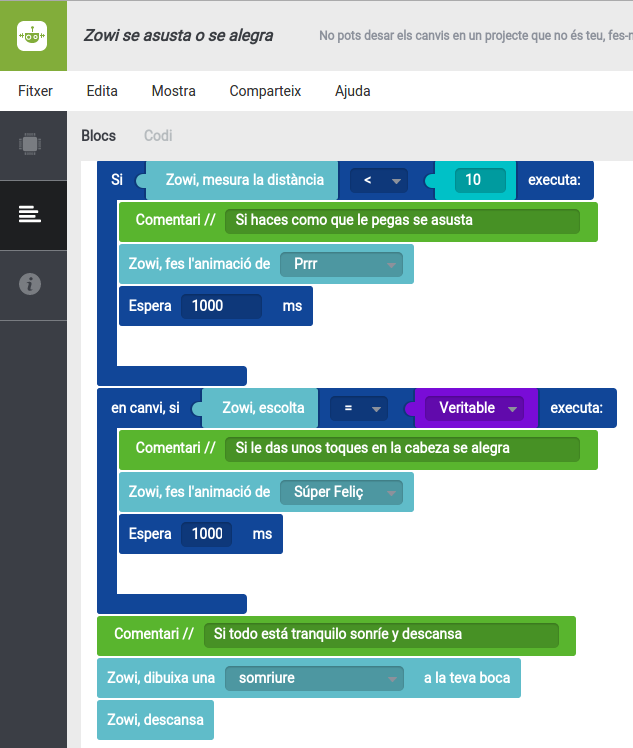Open the project info sidebar icon
This screenshot has height=748, width=633.
click(x=31, y=285)
